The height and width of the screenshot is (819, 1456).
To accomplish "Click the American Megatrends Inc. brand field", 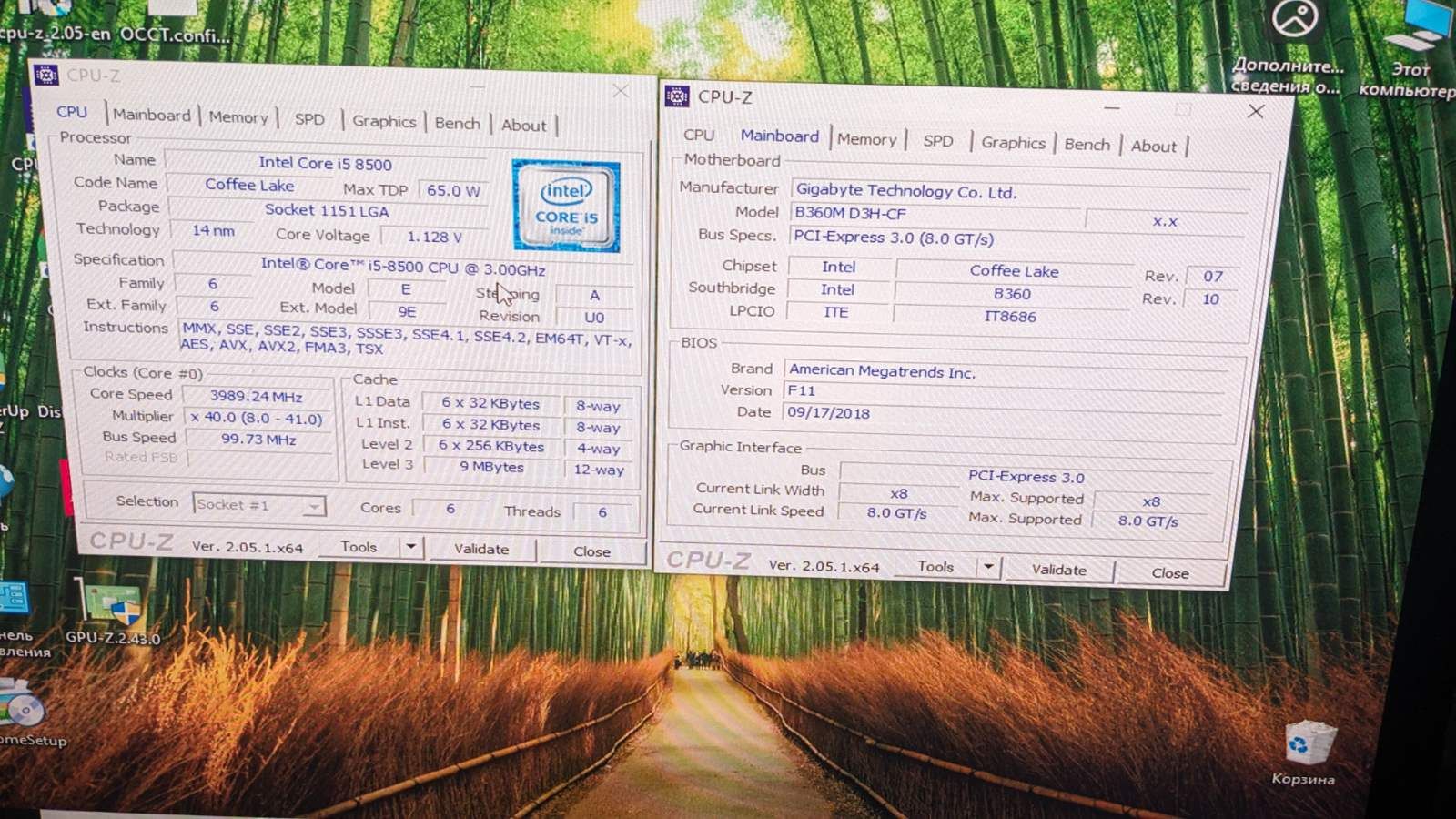I will (x=1006, y=371).
